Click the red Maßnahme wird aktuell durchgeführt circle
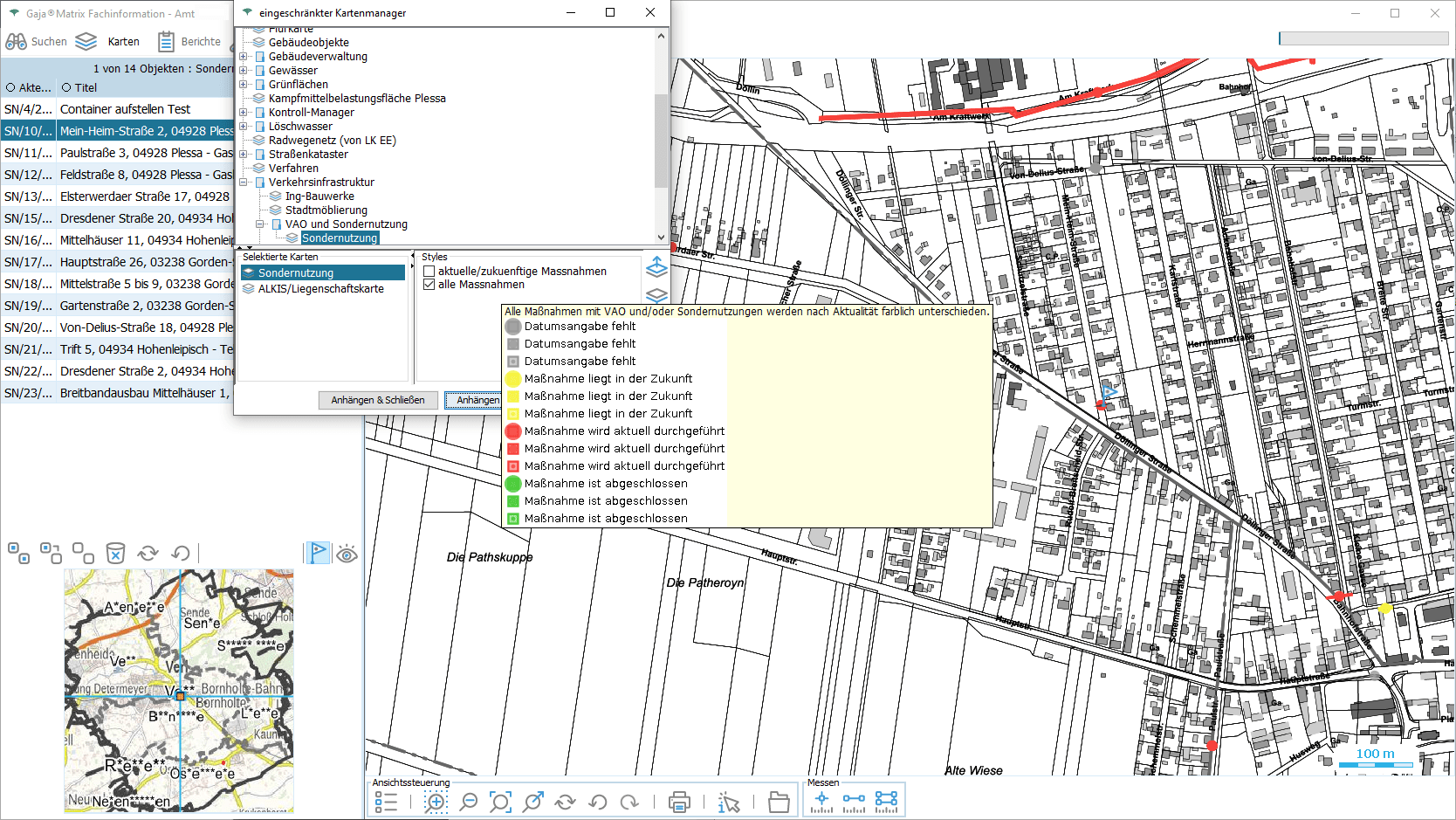 [513, 431]
